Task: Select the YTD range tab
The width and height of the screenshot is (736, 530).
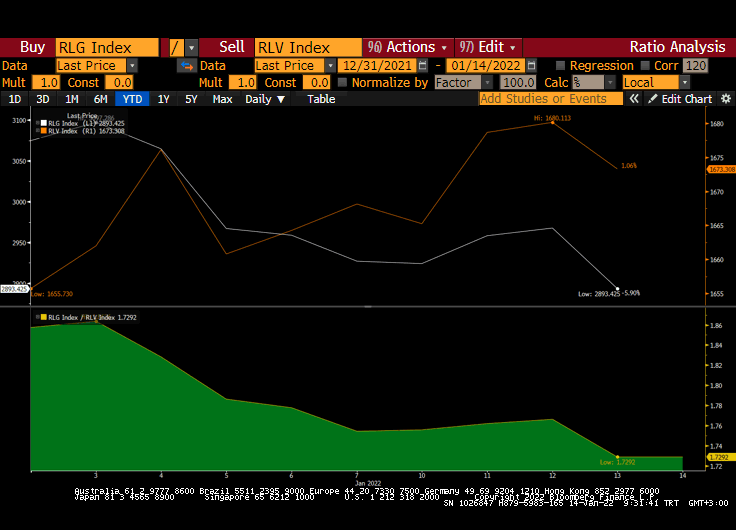Action: click(132, 99)
